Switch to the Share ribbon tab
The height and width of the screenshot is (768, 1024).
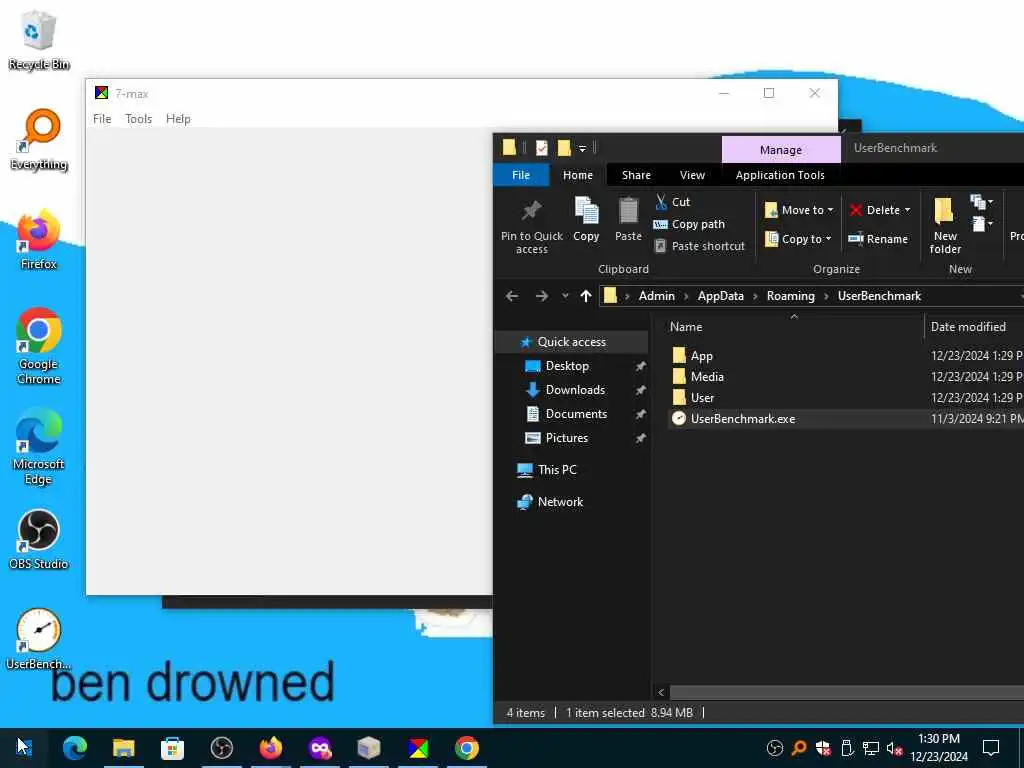(x=636, y=175)
